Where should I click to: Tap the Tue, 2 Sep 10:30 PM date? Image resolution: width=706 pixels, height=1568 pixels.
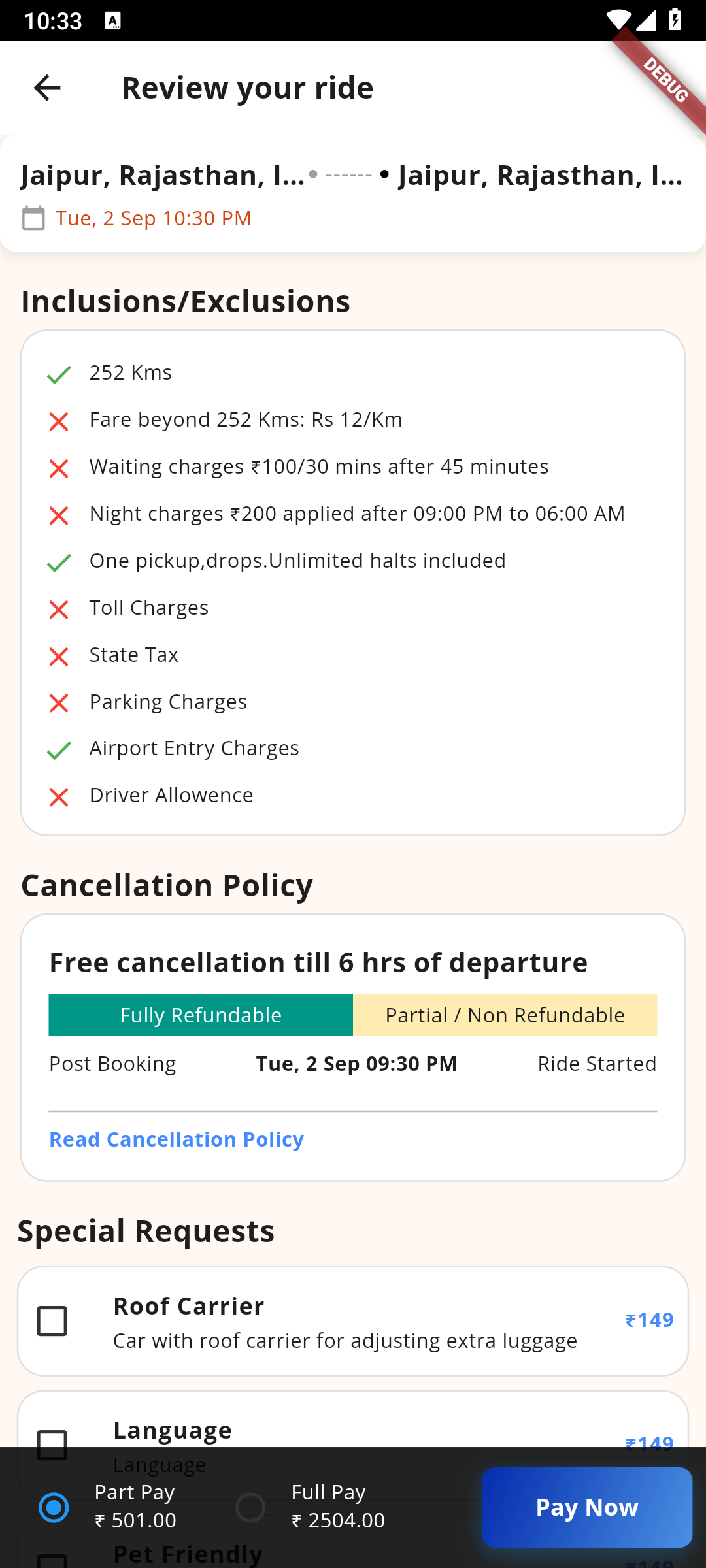[154, 218]
